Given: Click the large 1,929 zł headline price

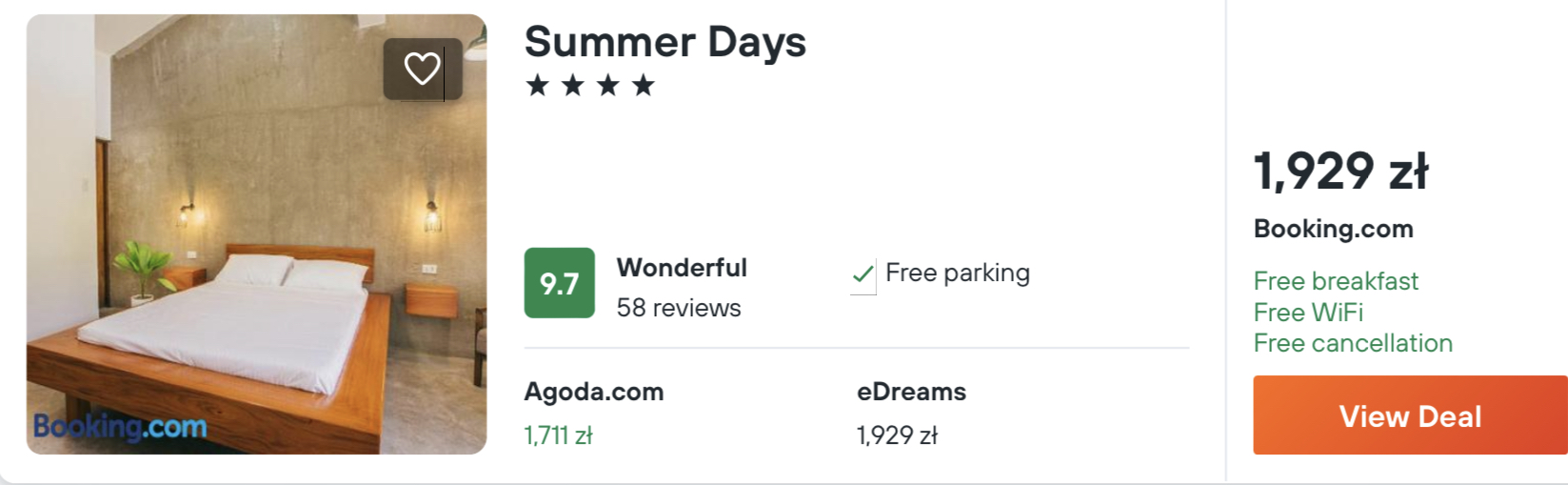Looking at the screenshot, I should point(1340,172).
